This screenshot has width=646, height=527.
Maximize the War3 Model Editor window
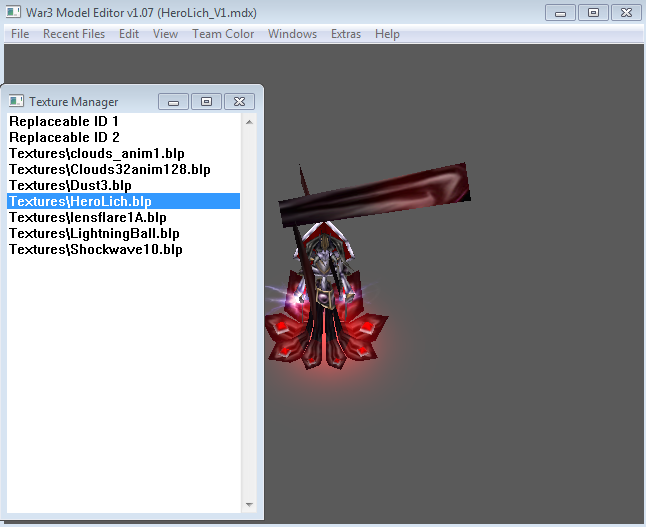coord(593,13)
